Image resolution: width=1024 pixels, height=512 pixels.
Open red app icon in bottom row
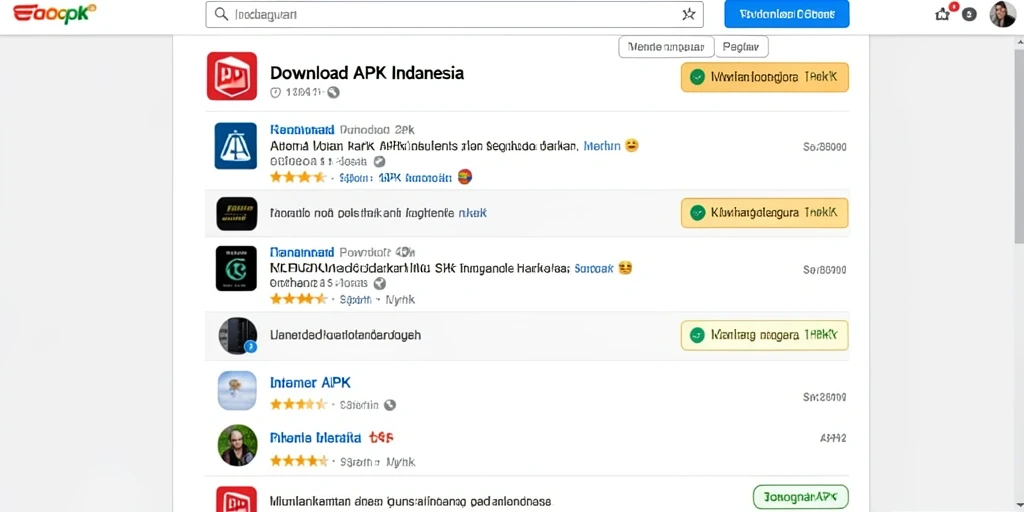[x=236, y=499]
